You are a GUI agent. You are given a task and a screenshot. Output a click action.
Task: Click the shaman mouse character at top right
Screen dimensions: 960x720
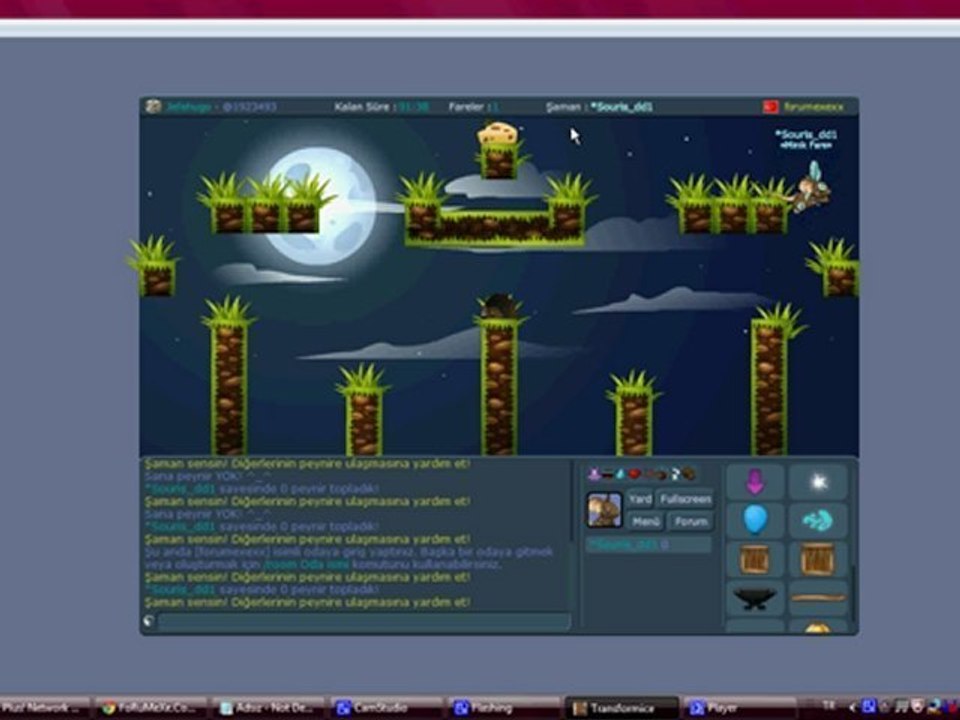[811, 189]
